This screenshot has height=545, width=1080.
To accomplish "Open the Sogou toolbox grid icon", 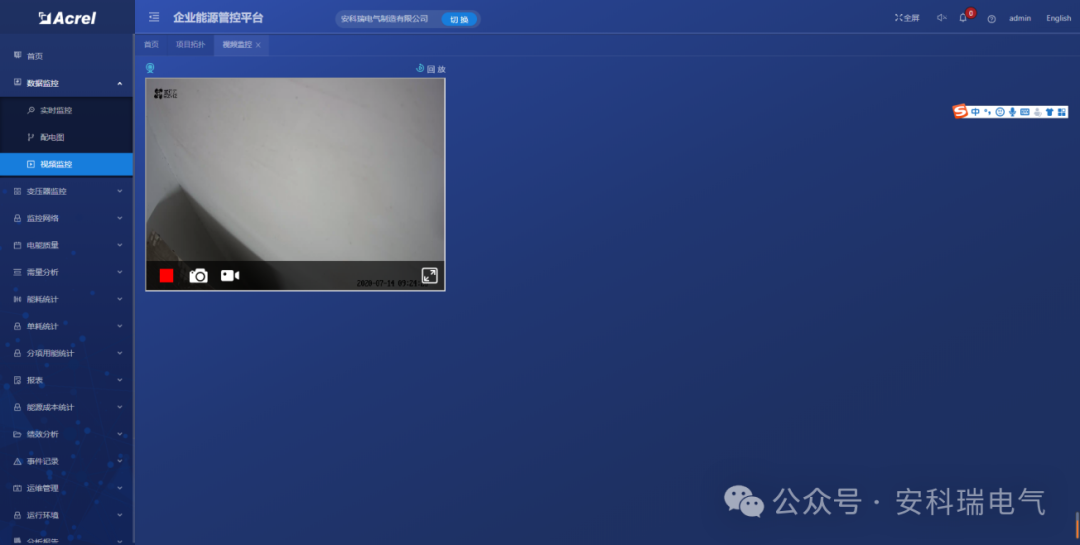I will coord(1061,112).
